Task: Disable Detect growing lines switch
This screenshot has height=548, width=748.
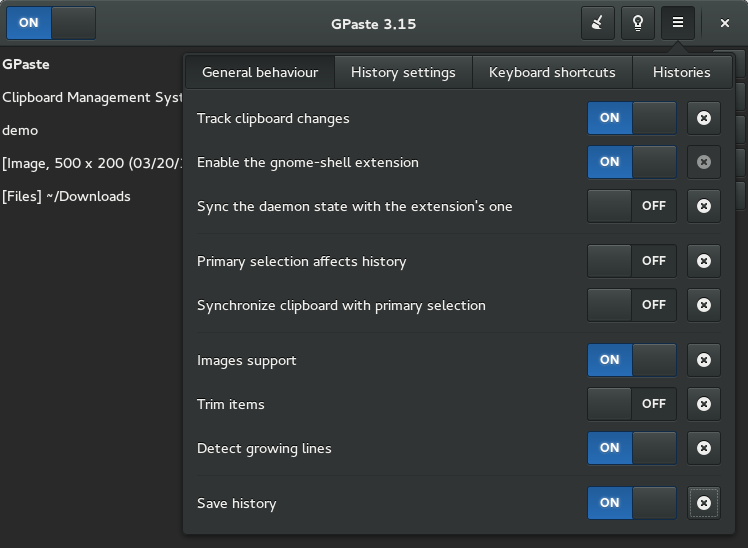Action: coord(632,448)
